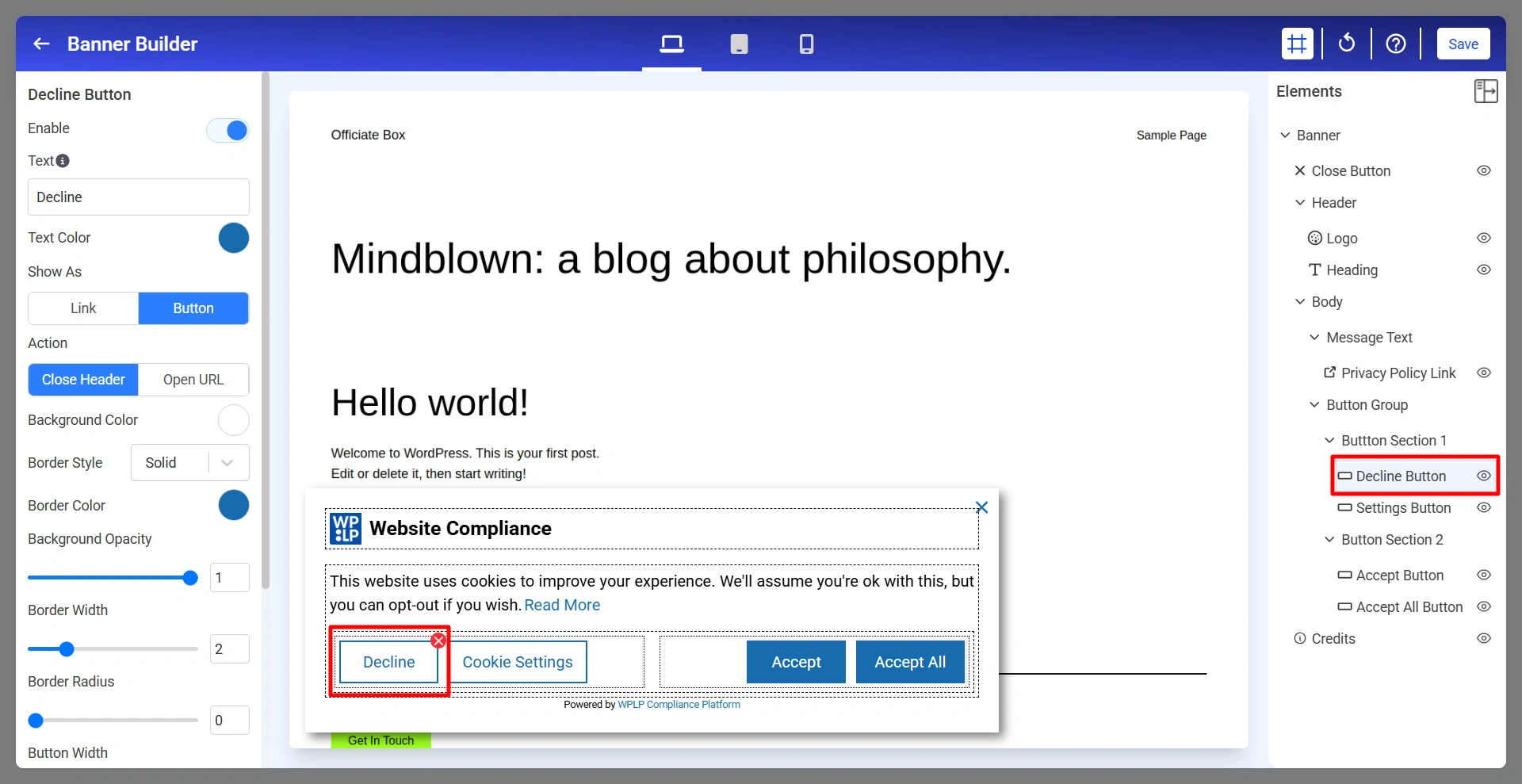Click the Background Opacity value field
Image resolution: width=1522 pixels, height=784 pixels.
[230, 578]
